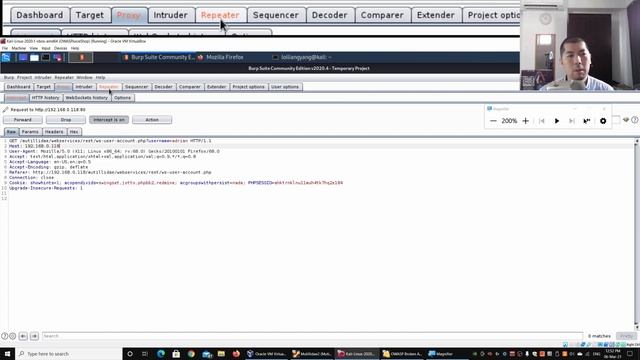Open the terminal window task in the Kali panel

click(x=302, y=58)
